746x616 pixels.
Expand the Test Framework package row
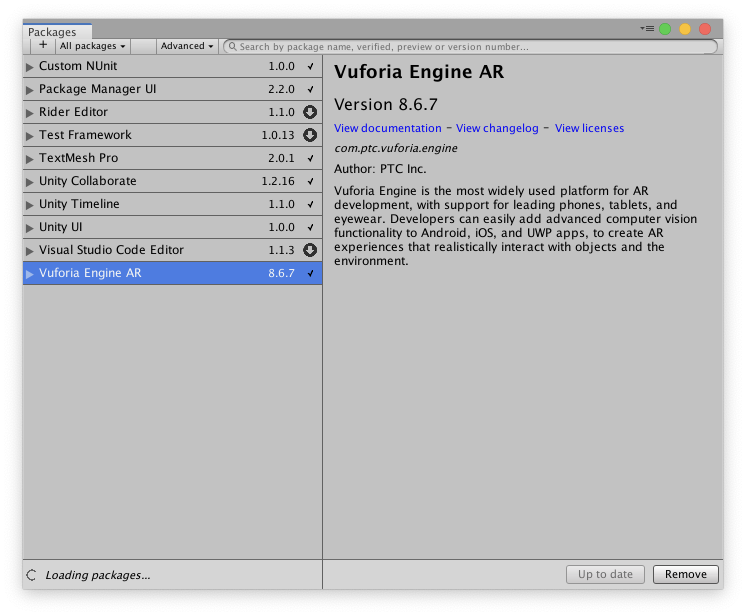[x=29, y=136]
